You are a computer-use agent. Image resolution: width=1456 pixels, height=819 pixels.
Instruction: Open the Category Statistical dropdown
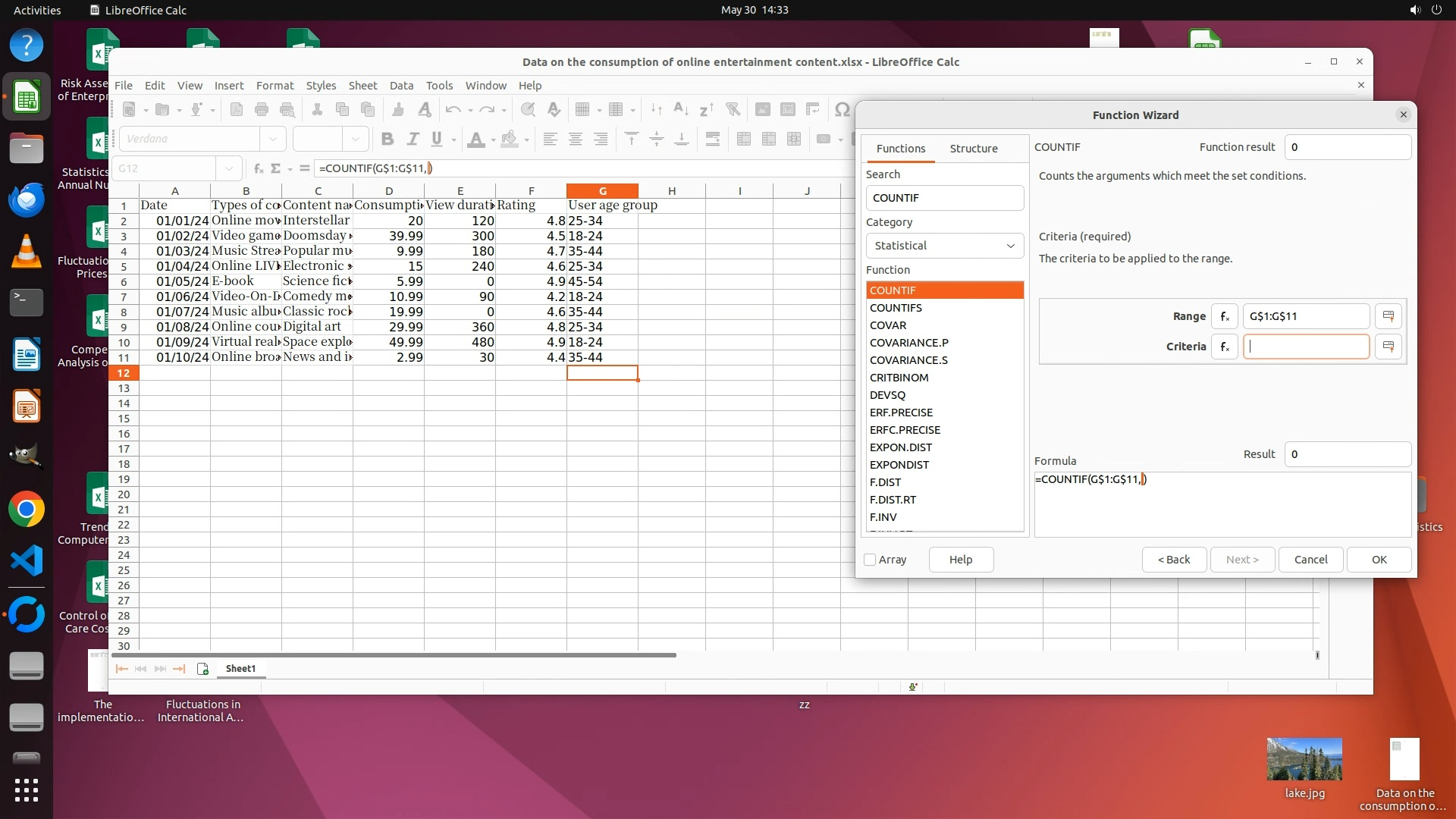click(x=944, y=246)
